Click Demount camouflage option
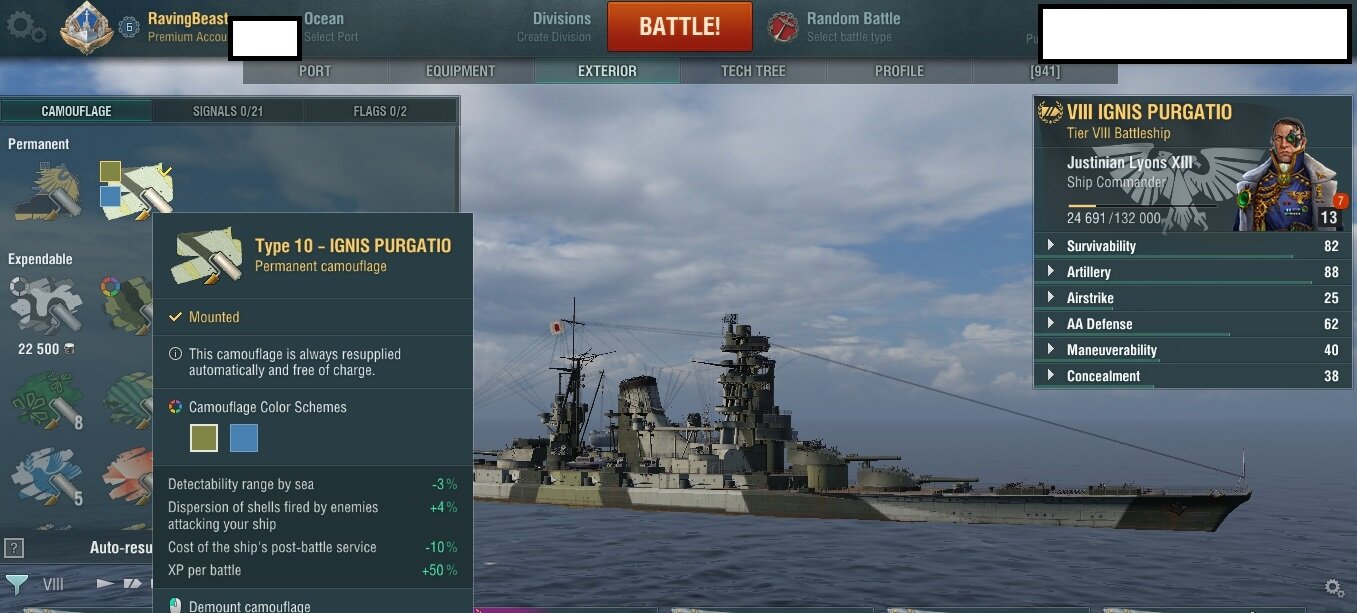Viewport: 1357px width, 613px height. click(250, 606)
